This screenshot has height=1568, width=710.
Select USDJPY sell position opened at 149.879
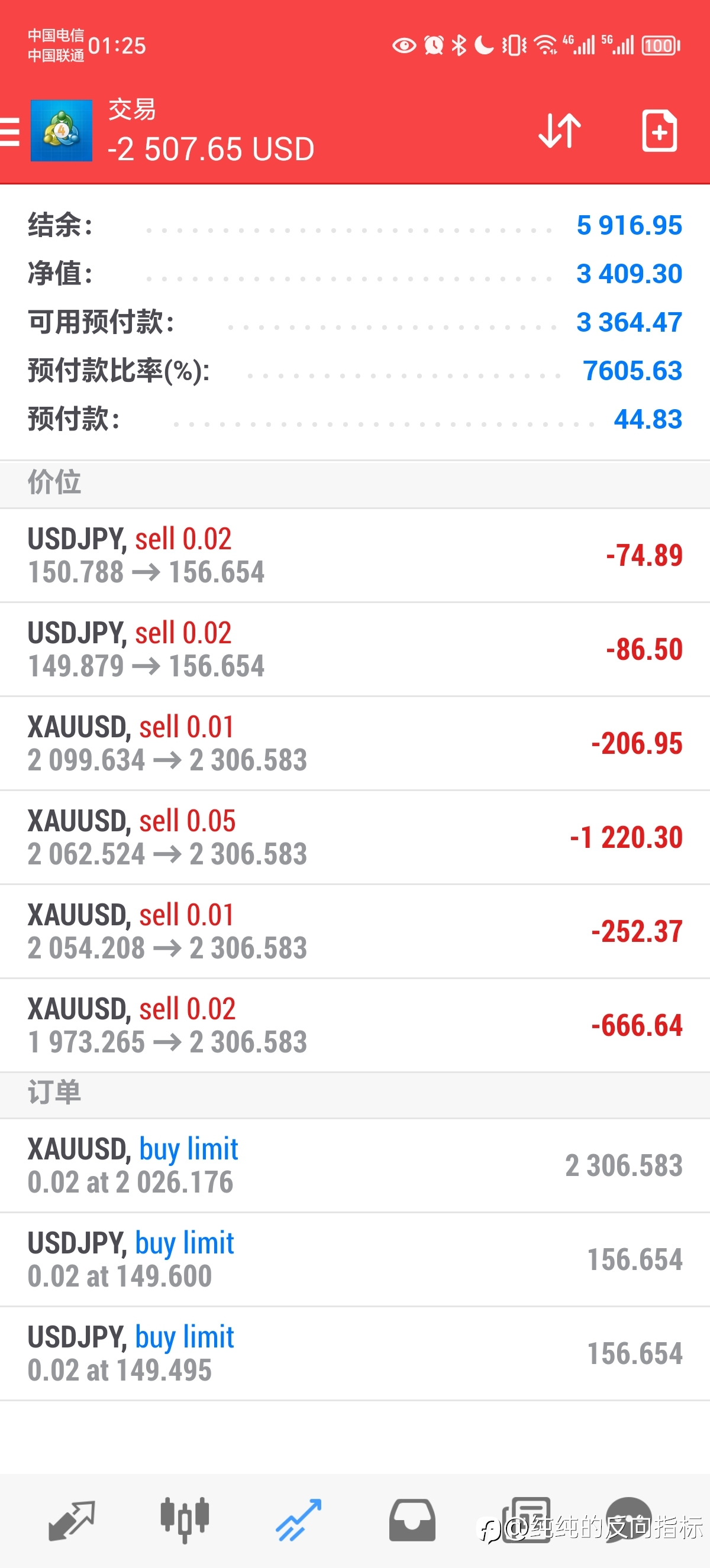click(355, 649)
